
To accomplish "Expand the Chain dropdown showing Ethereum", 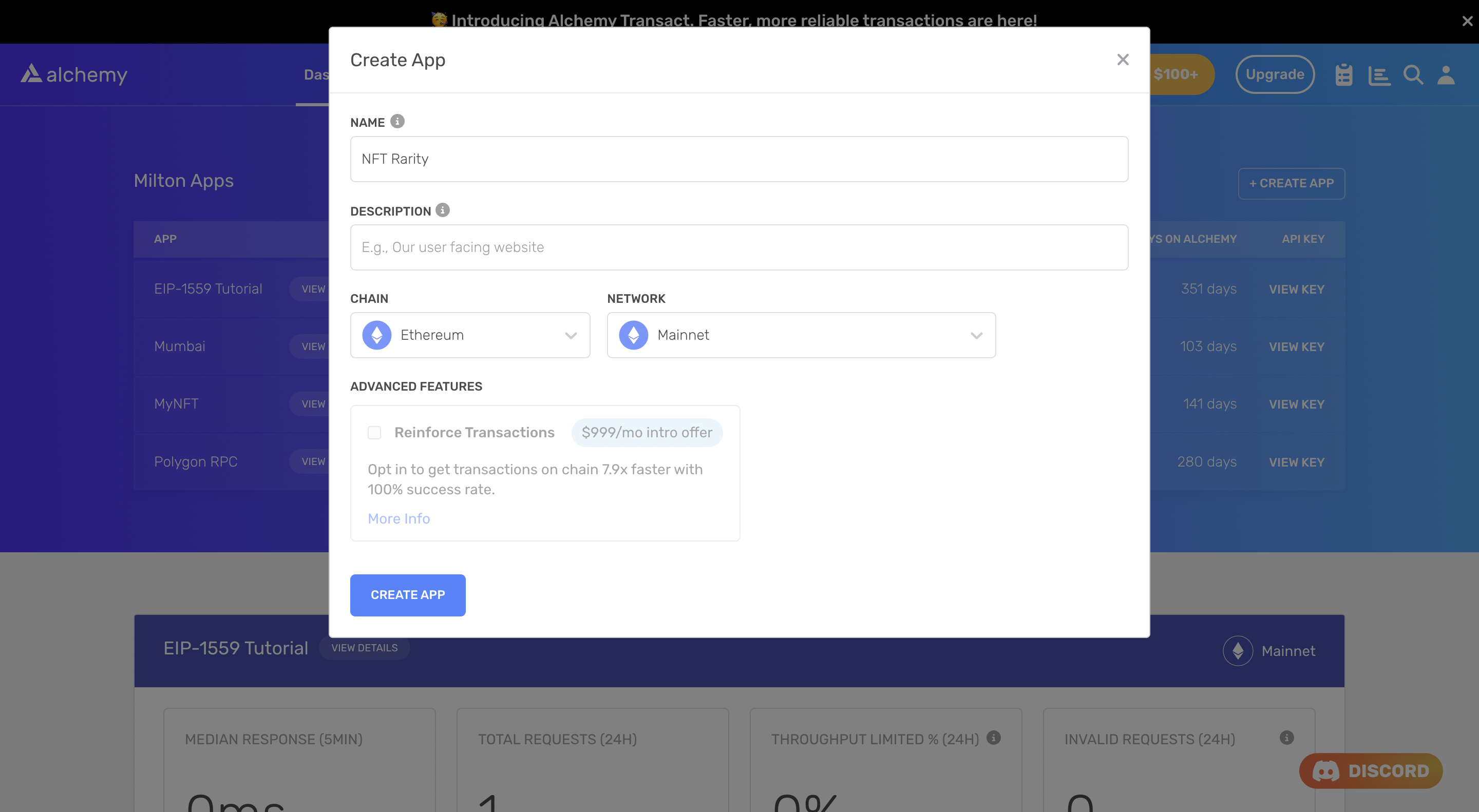I will pos(470,335).
